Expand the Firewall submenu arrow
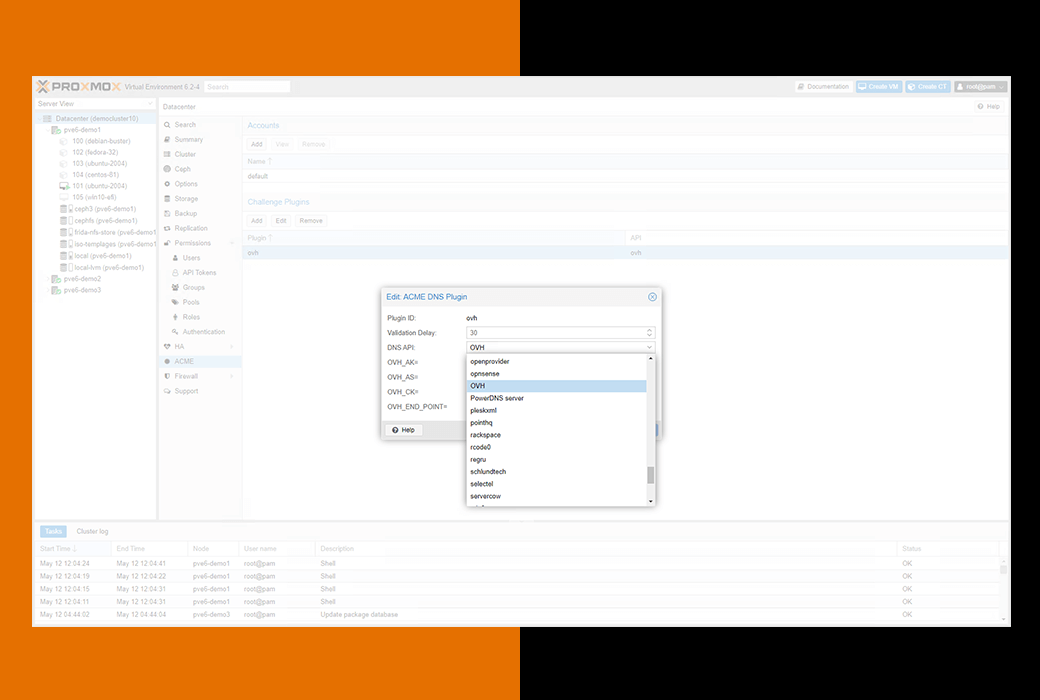Screen dimensions: 1040x700 [231, 376]
